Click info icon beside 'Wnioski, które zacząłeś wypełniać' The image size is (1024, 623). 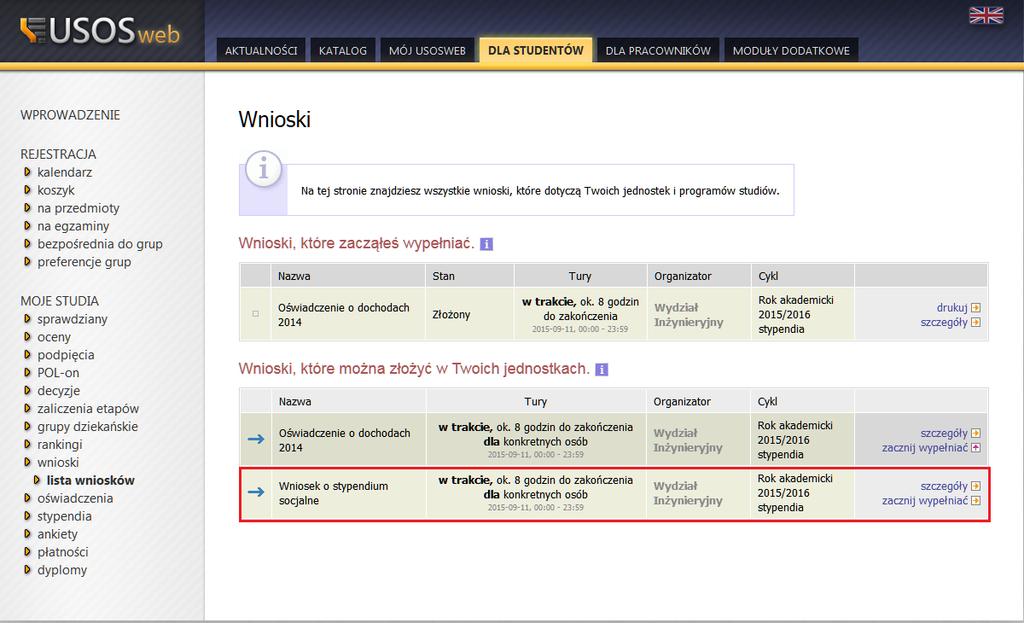point(487,244)
